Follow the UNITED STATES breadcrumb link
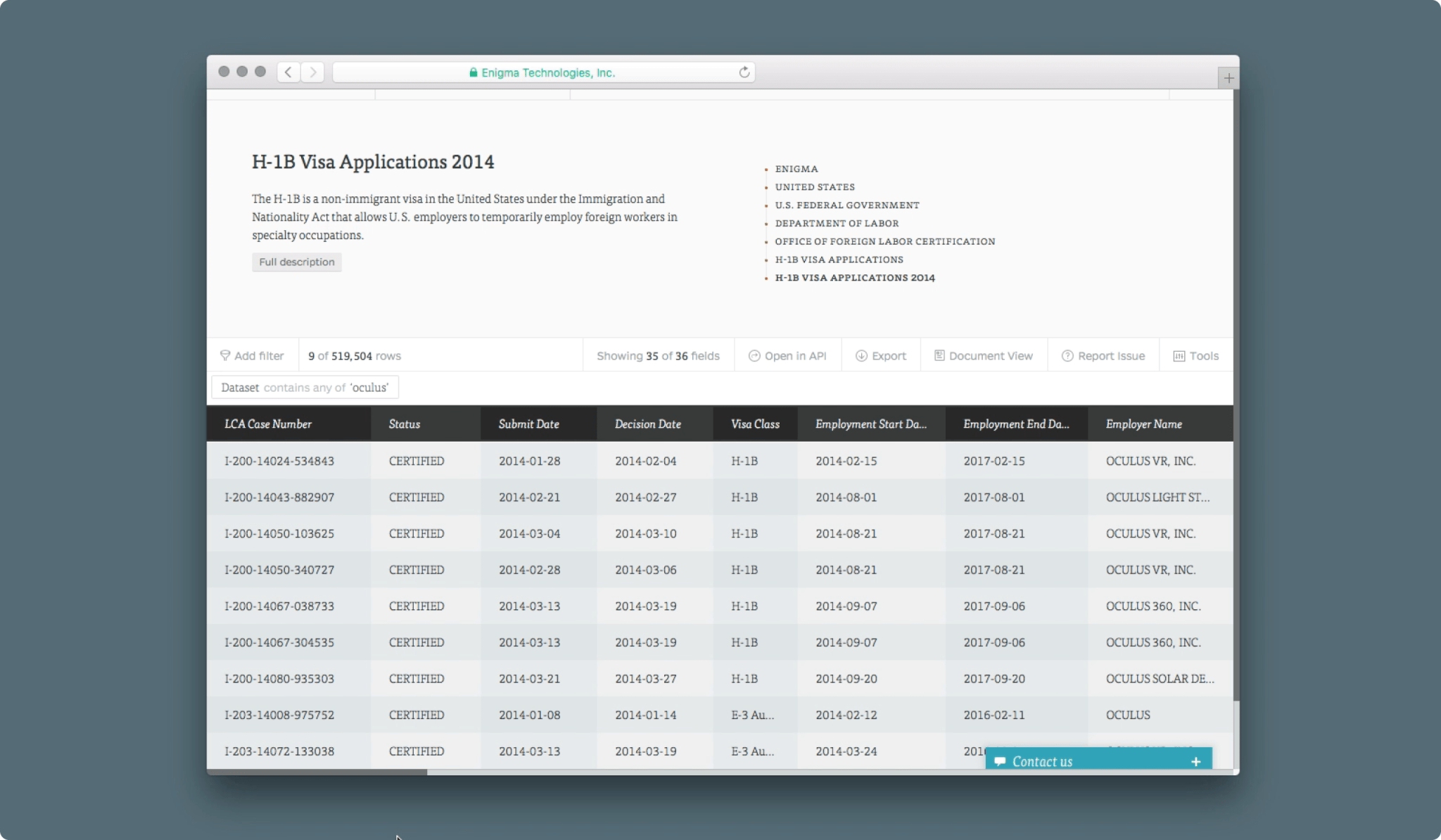1441x840 pixels. click(815, 187)
